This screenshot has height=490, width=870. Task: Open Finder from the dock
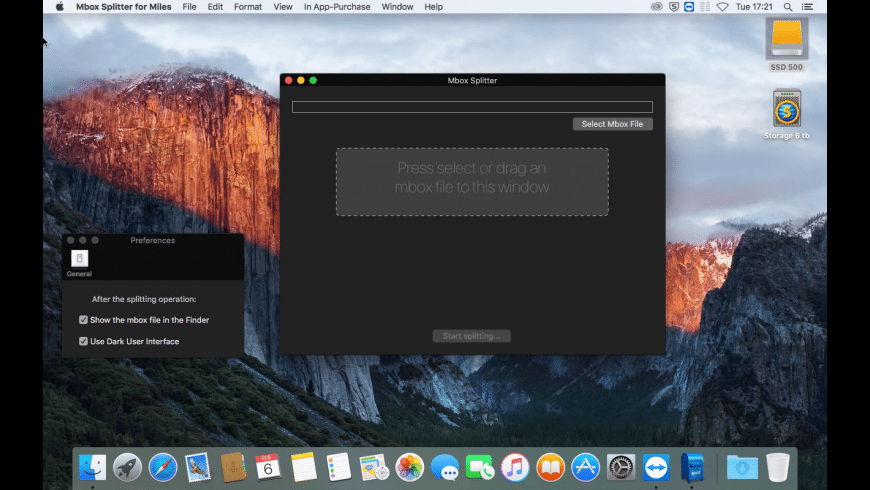(x=92, y=467)
